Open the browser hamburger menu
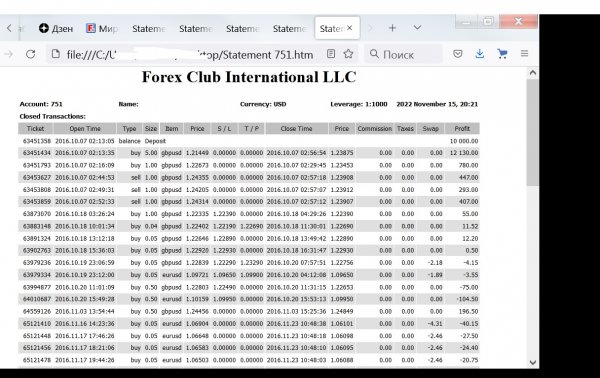This screenshot has width=600, height=378. (x=524, y=54)
